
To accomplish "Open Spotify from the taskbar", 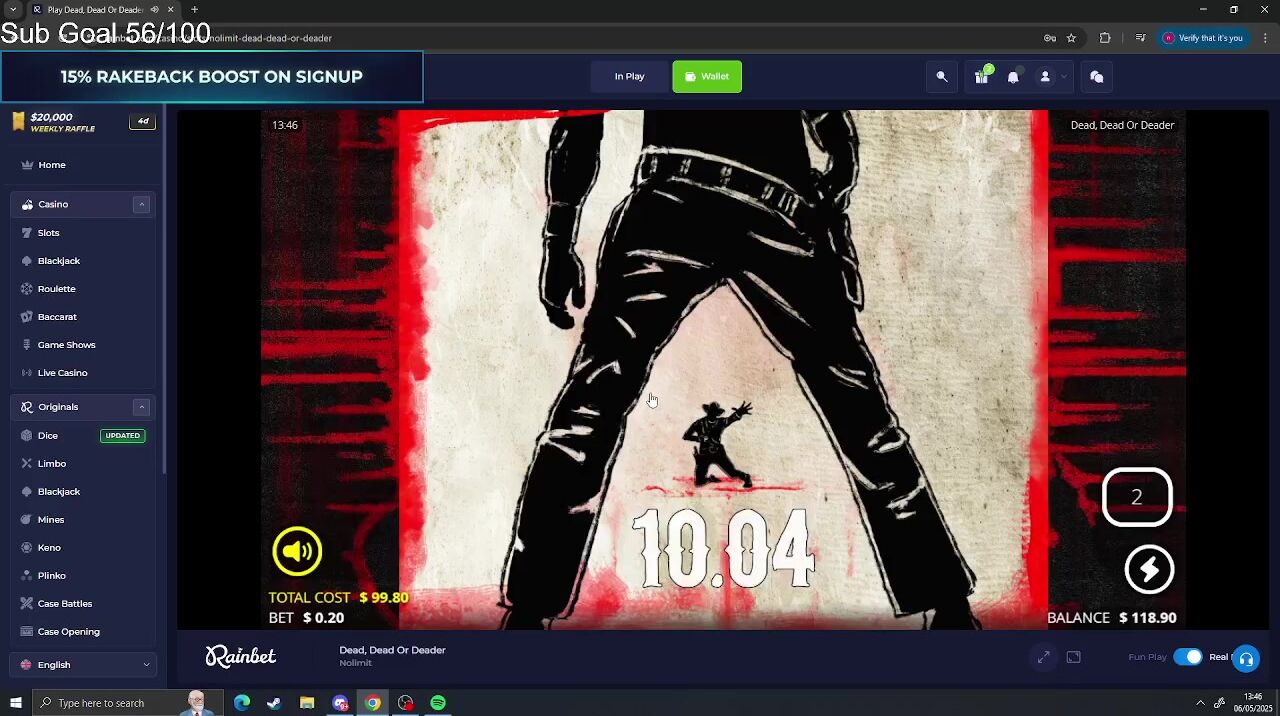I will tap(438, 703).
